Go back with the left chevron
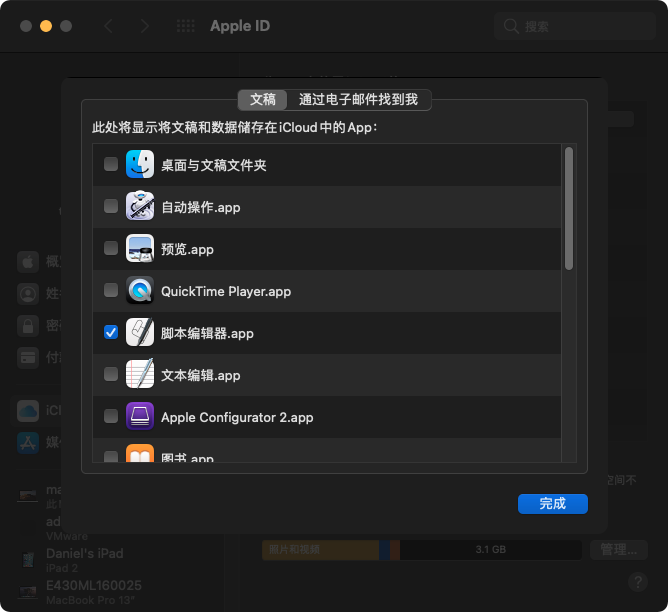Image resolution: width=668 pixels, height=612 pixels. [109, 26]
